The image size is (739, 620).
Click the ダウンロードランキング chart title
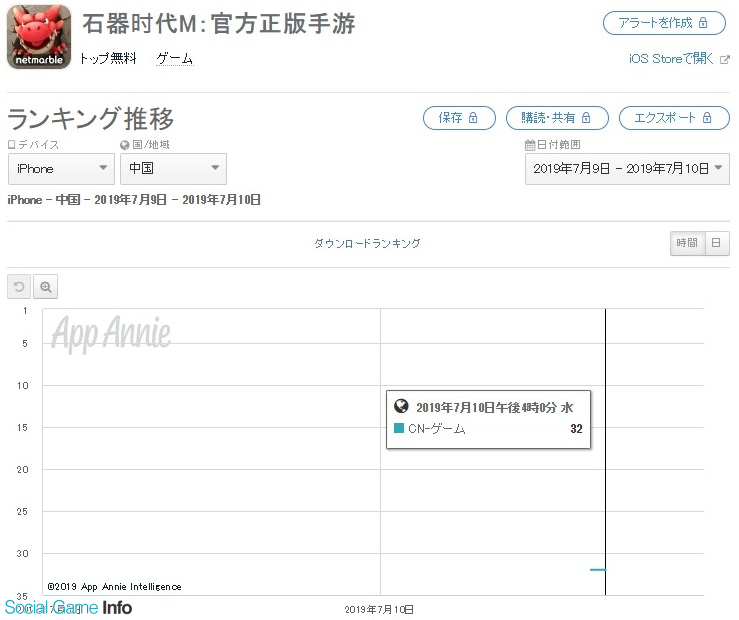coord(367,244)
